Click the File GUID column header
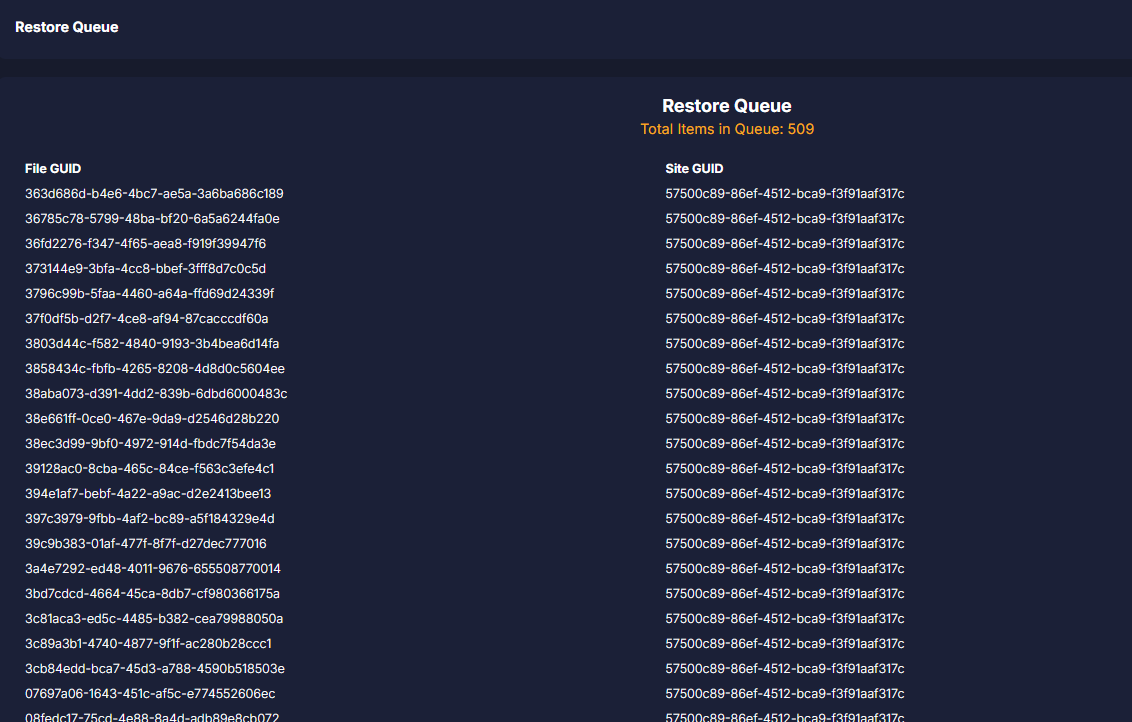Screen dimensions: 1132x722 coord(53,169)
